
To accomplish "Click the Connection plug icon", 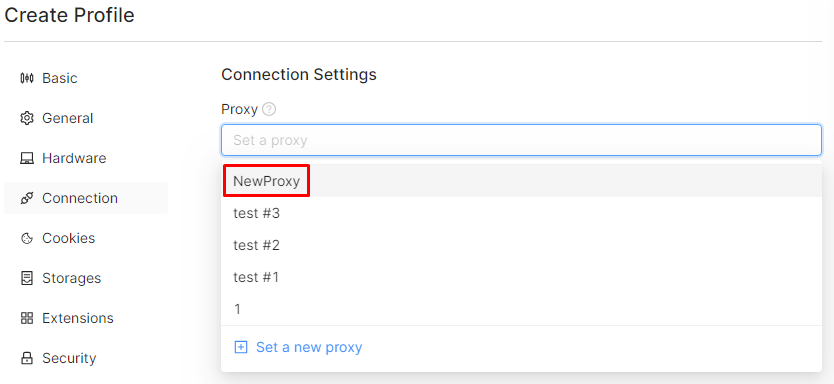I will [27, 198].
